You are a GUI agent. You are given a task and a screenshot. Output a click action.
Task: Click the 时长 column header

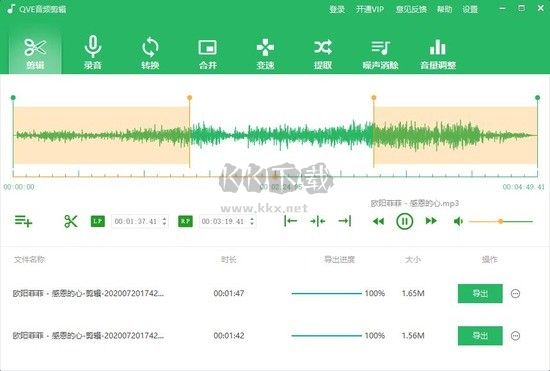coord(228,259)
